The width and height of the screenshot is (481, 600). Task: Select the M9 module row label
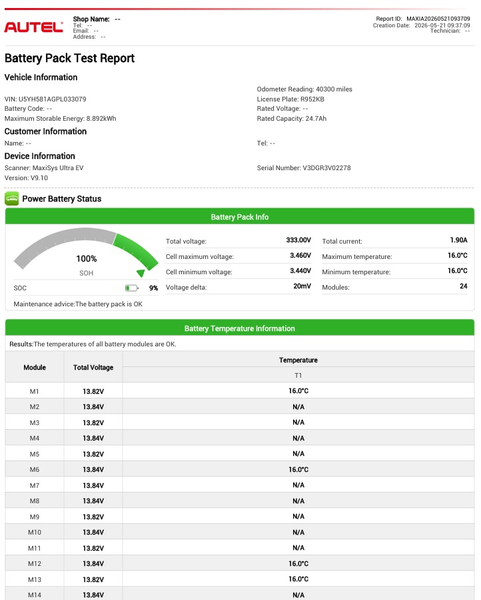coord(34,517)
